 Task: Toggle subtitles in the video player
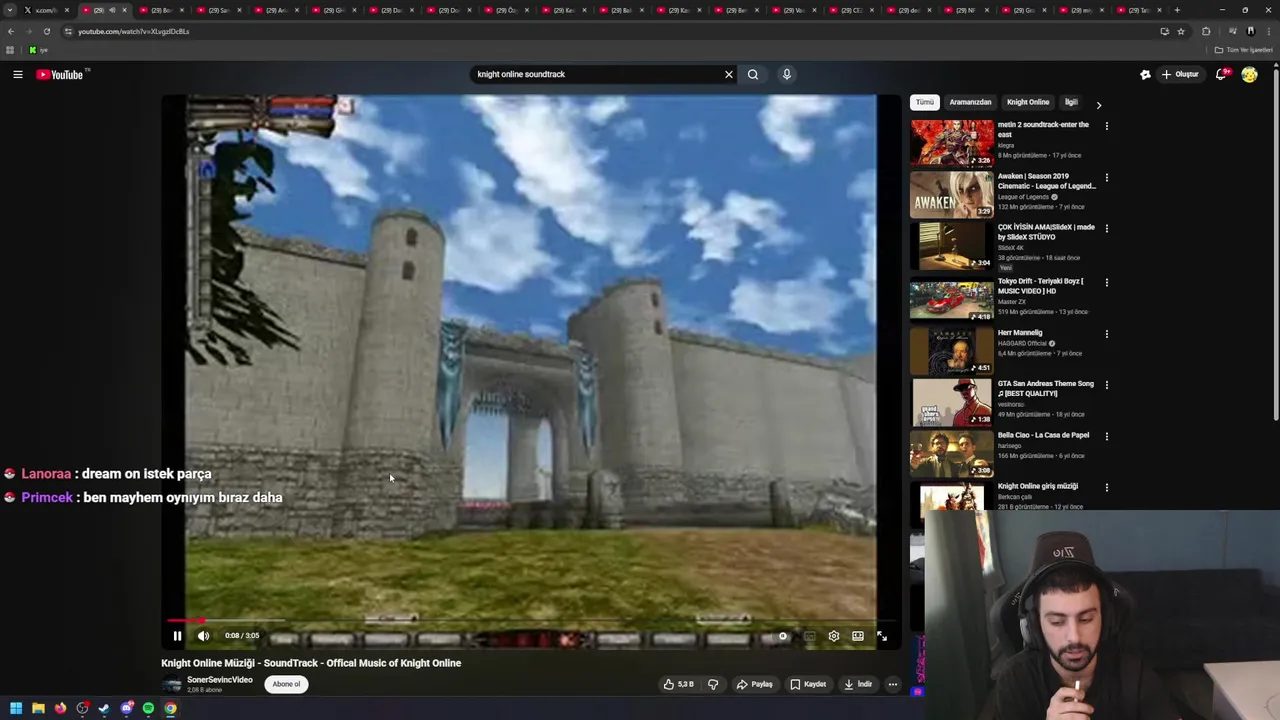809,636
